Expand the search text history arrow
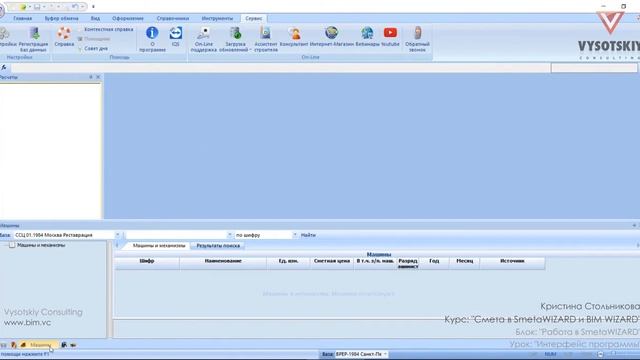This screenshot has height=360, width=640. [x=229, y=235]
